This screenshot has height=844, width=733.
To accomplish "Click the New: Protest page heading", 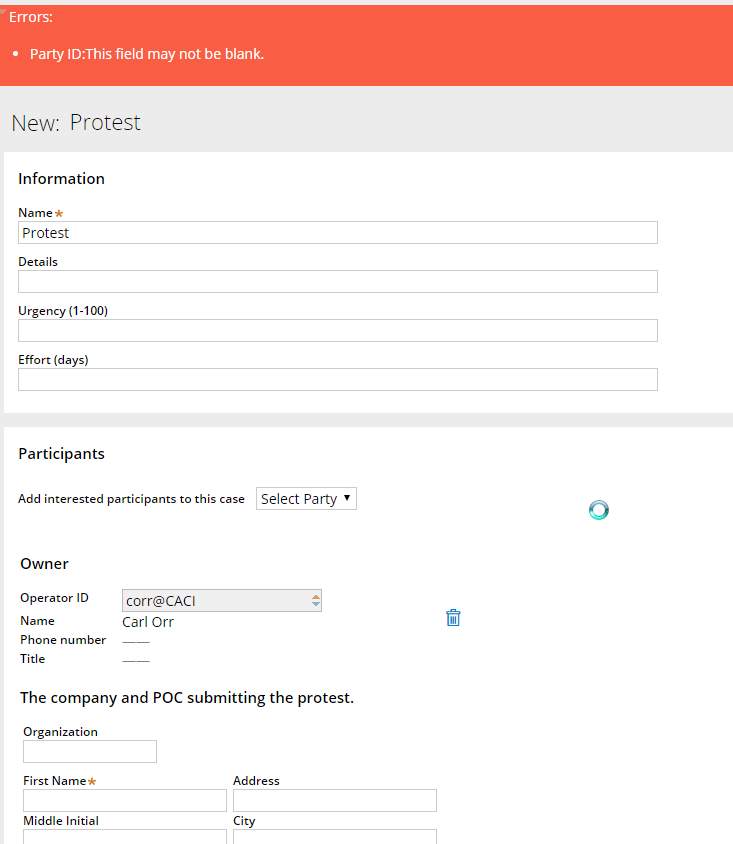I will click(76, 123).
